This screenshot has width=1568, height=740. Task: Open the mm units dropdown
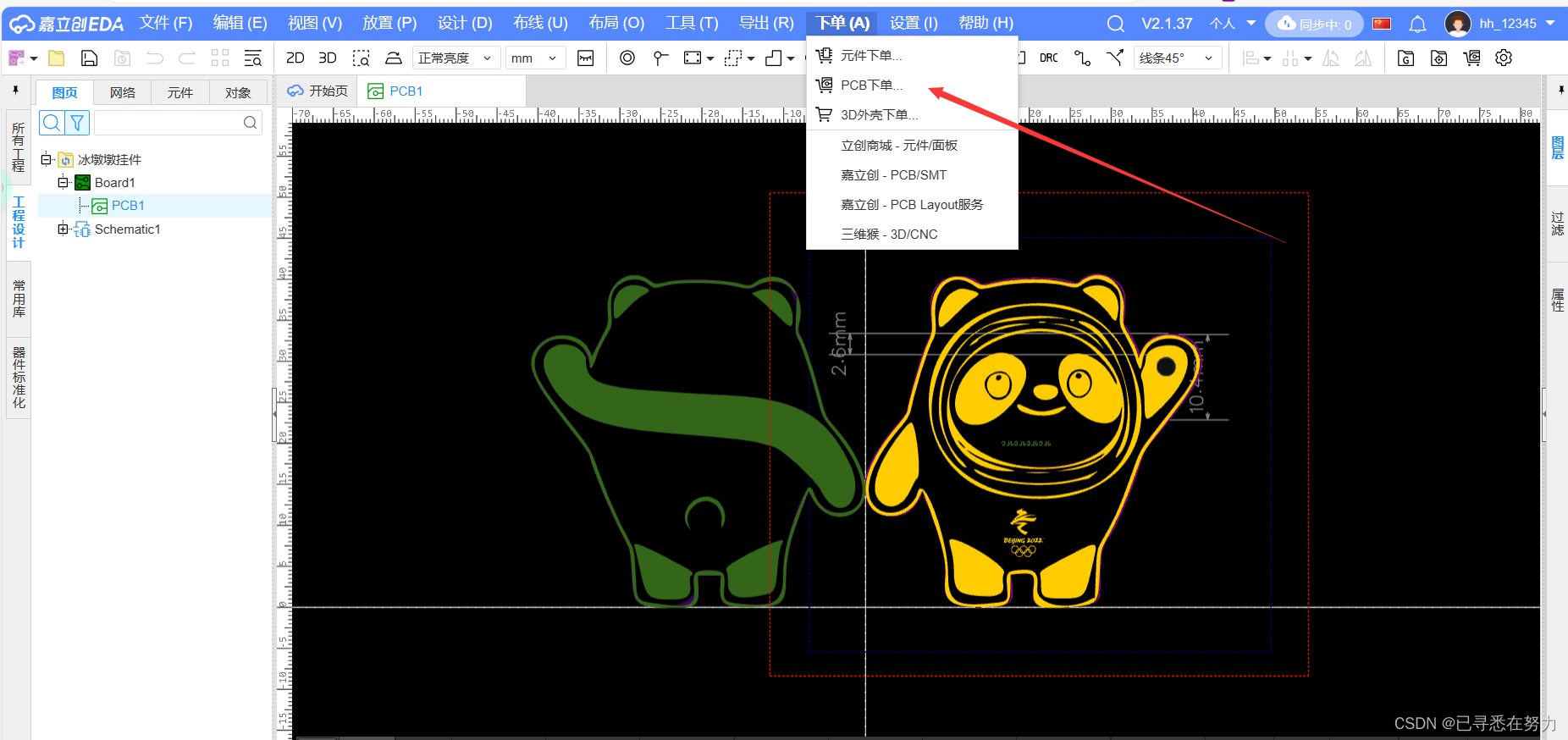[x=535, y=58]
